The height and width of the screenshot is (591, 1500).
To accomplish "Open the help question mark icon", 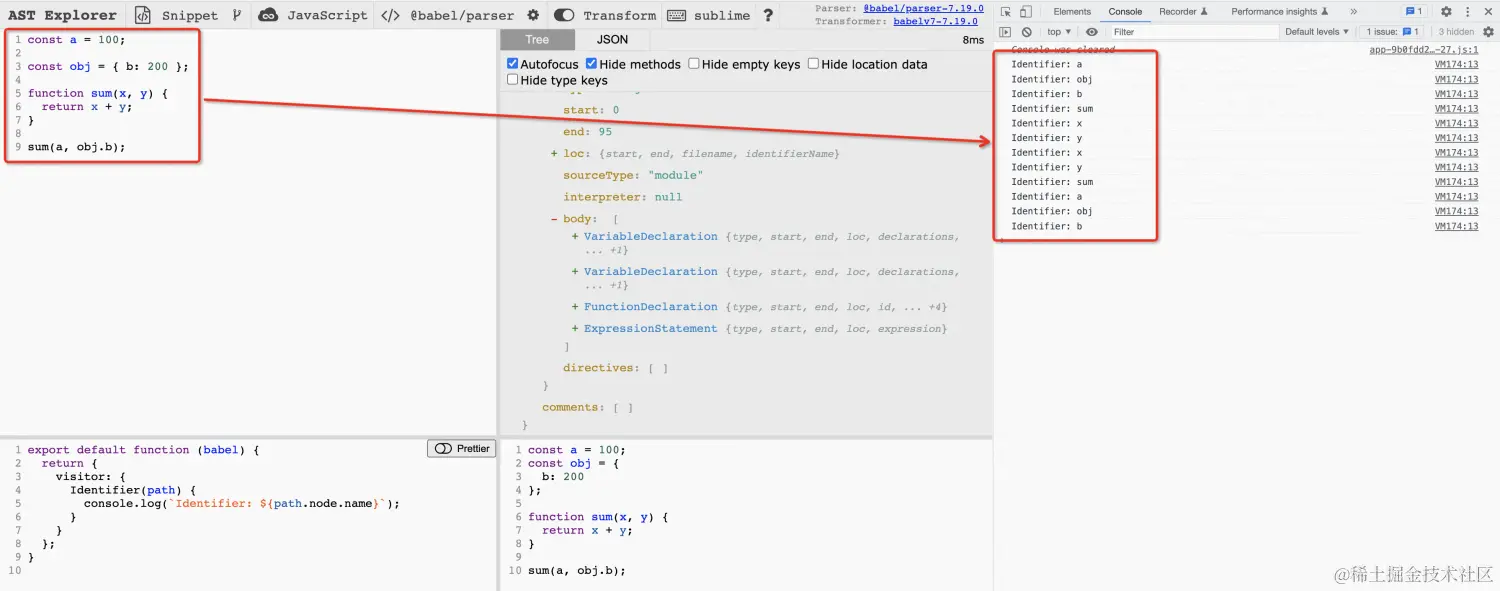I will tap(768, 15).
